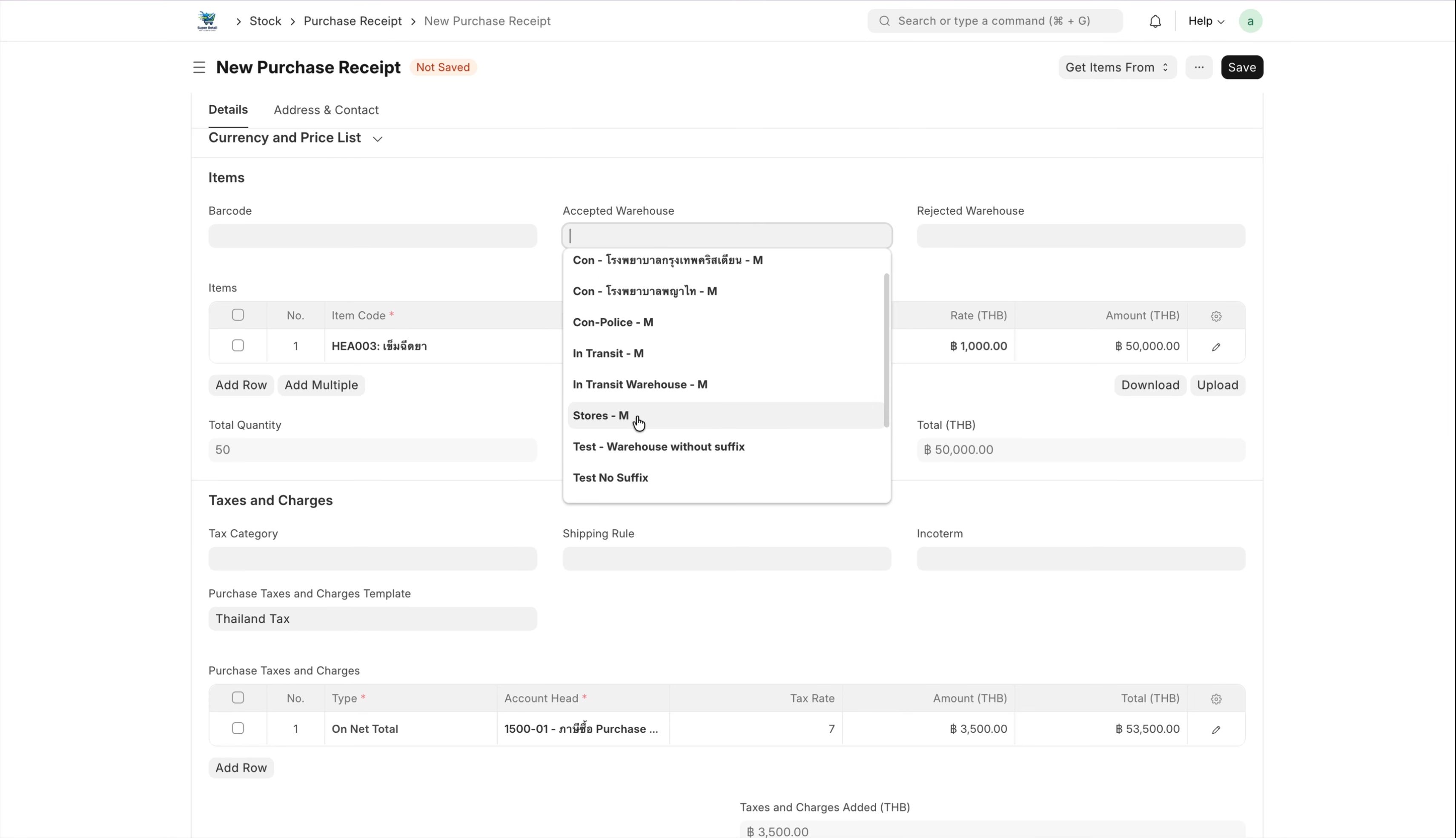Go to Stock breadcrumb
The height and width of the screenshot is (838, 1456).
coord(265,21)
